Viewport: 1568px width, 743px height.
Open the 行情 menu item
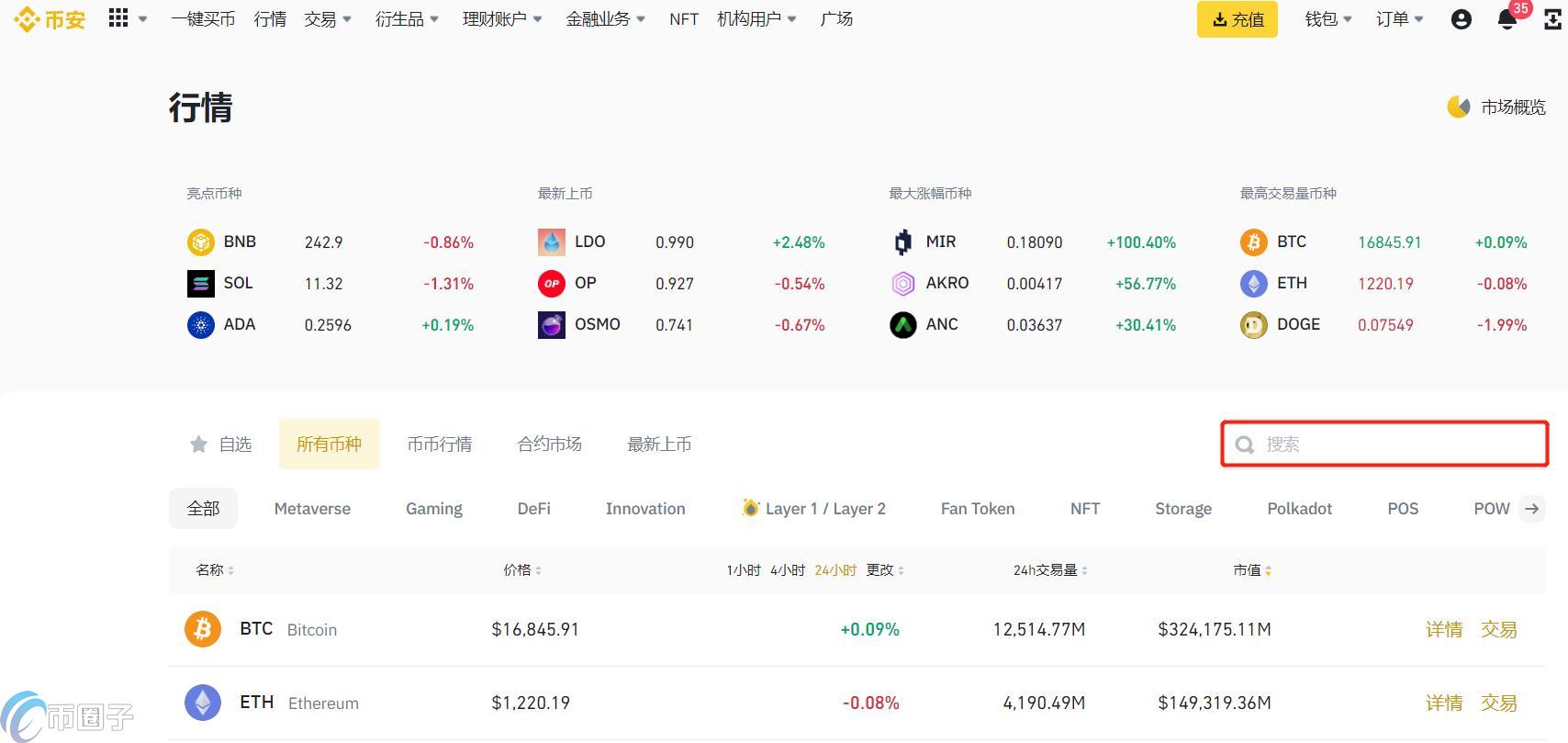click(x=270, y=19)
